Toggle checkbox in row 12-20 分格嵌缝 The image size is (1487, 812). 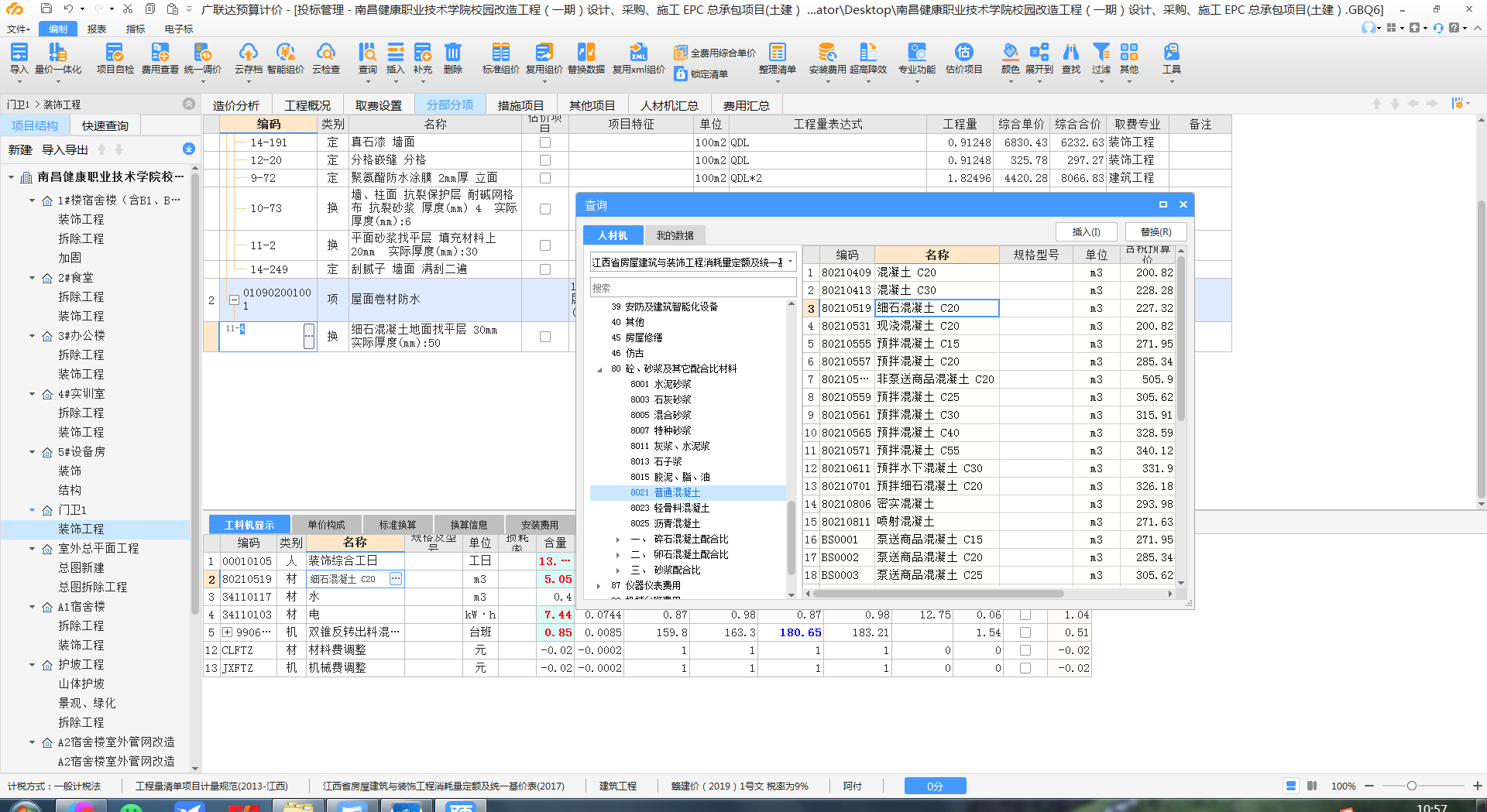pos(545,160)
